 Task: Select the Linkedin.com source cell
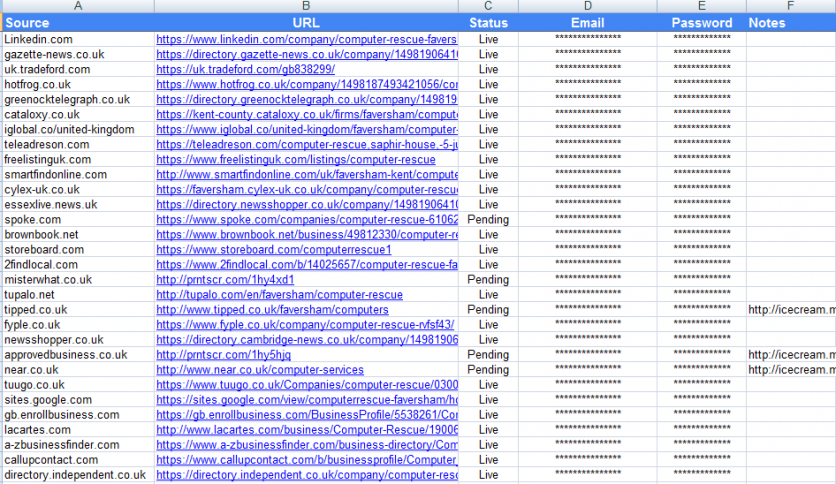[78, 39]
